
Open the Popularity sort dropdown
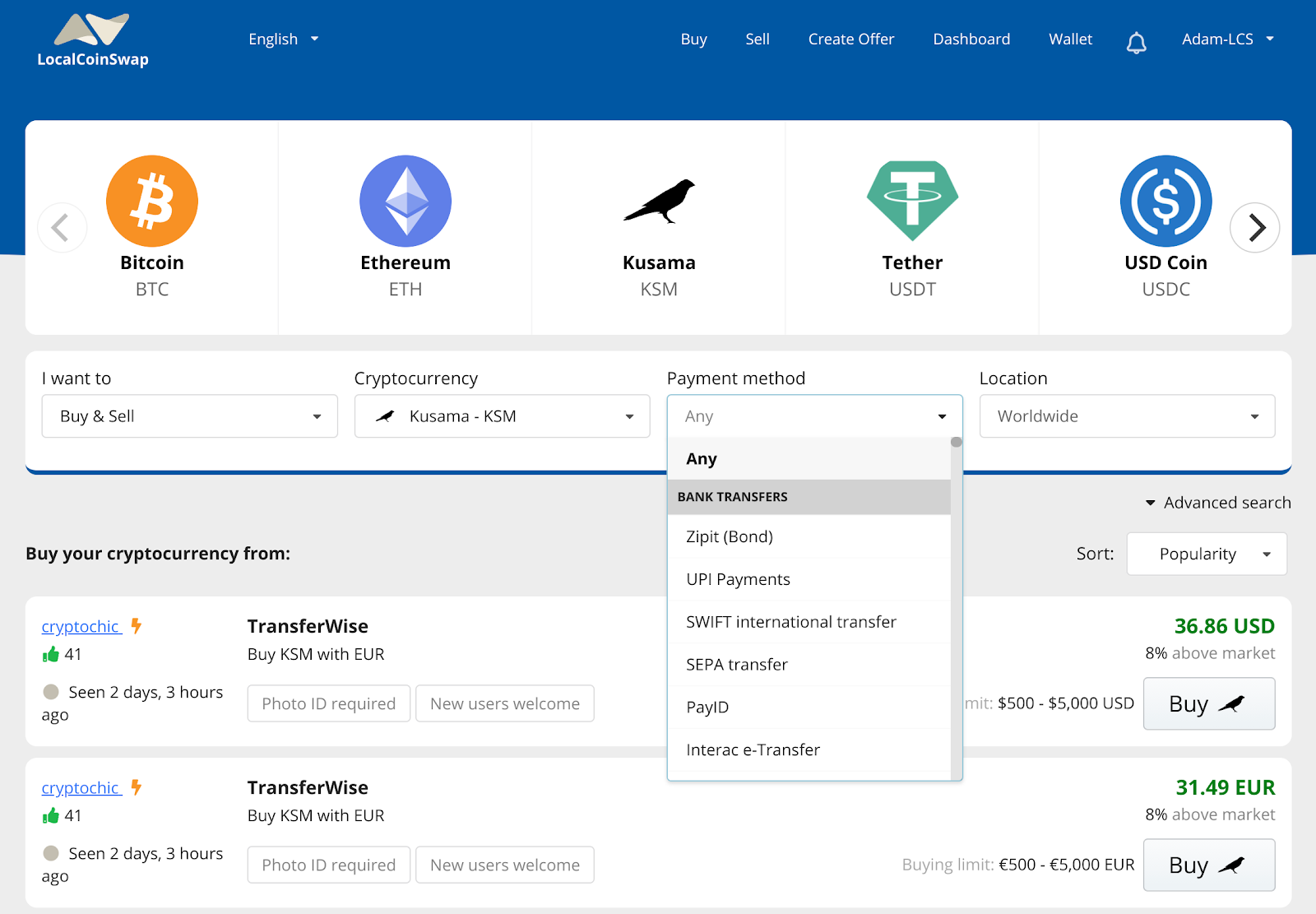click(1207, 554)
